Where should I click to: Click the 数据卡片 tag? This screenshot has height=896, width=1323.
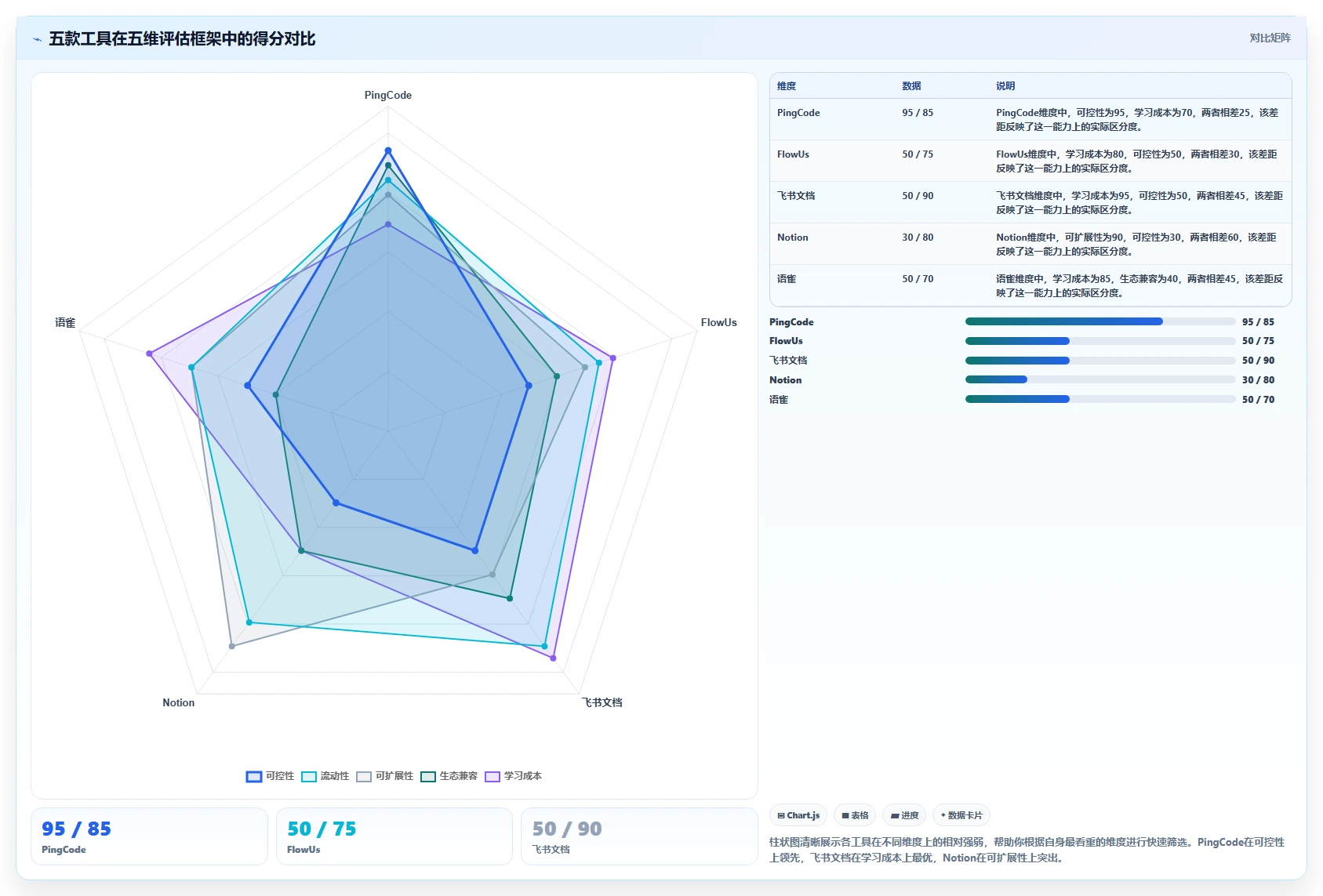[x=961, y=815]
